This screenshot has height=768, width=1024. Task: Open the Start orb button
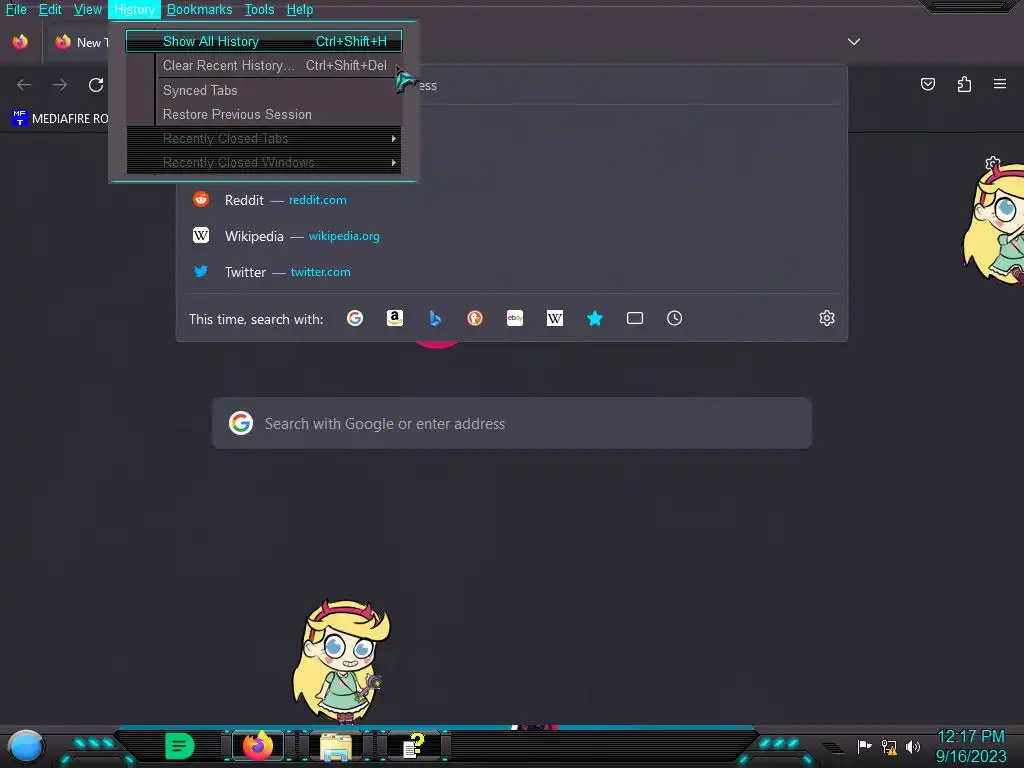point(25,746)
